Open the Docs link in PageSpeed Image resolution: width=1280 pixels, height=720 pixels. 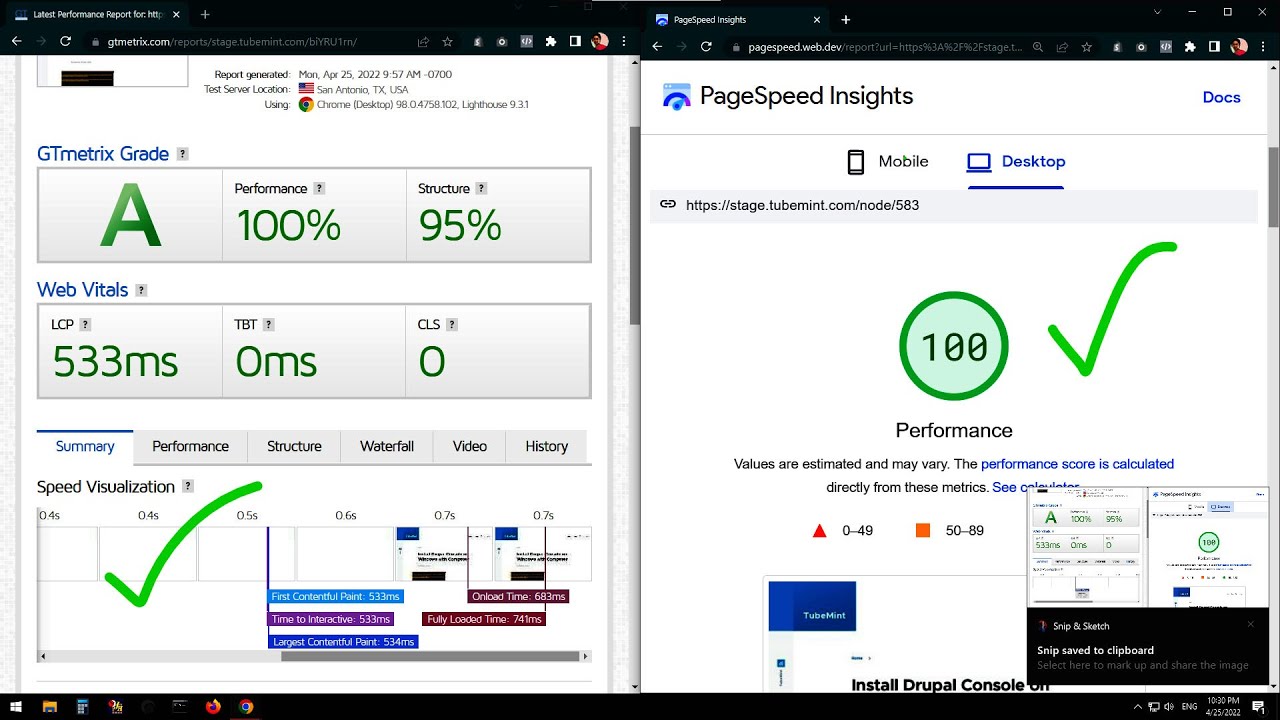1221,97
